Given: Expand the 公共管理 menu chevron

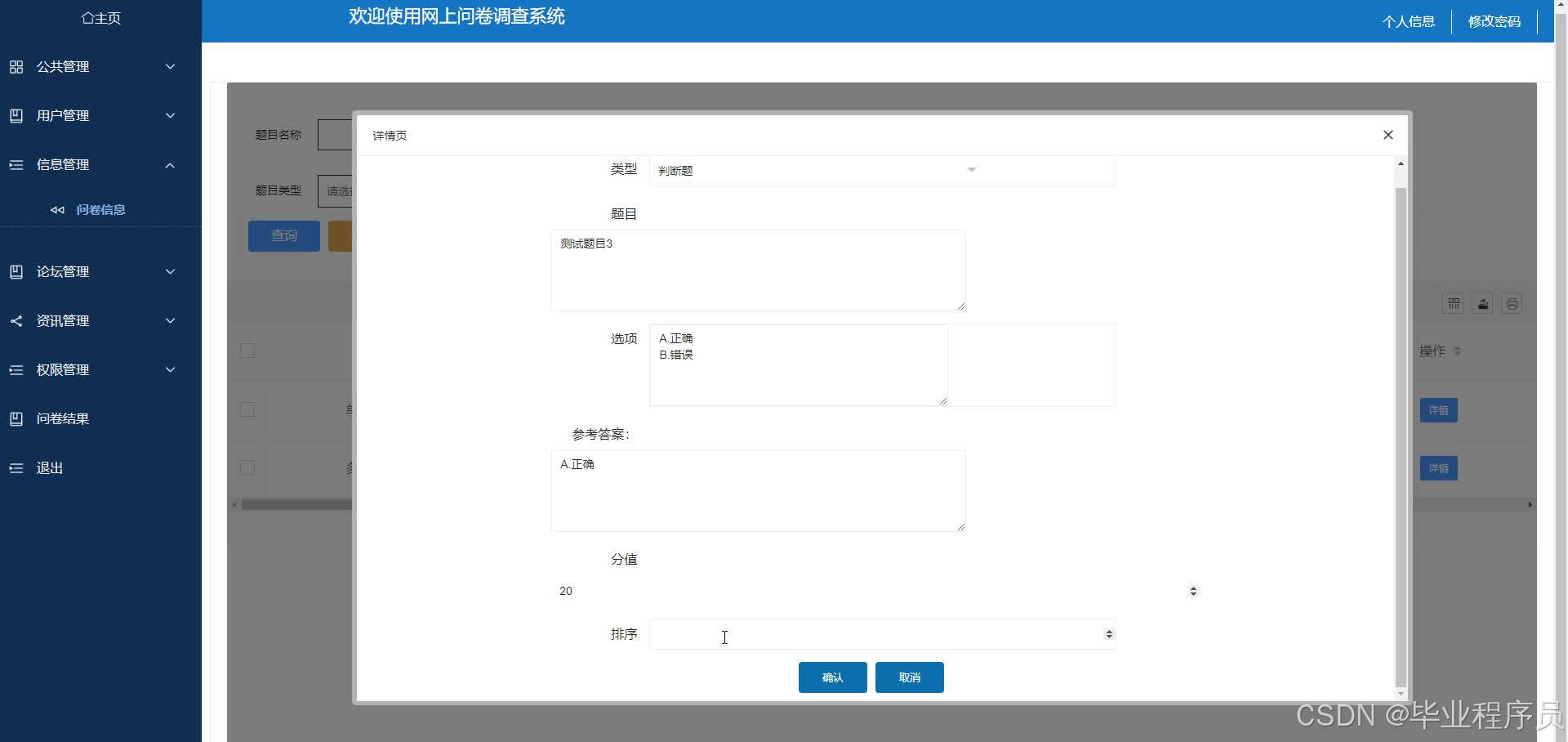Looking at the screenshot, I should 170,67.
